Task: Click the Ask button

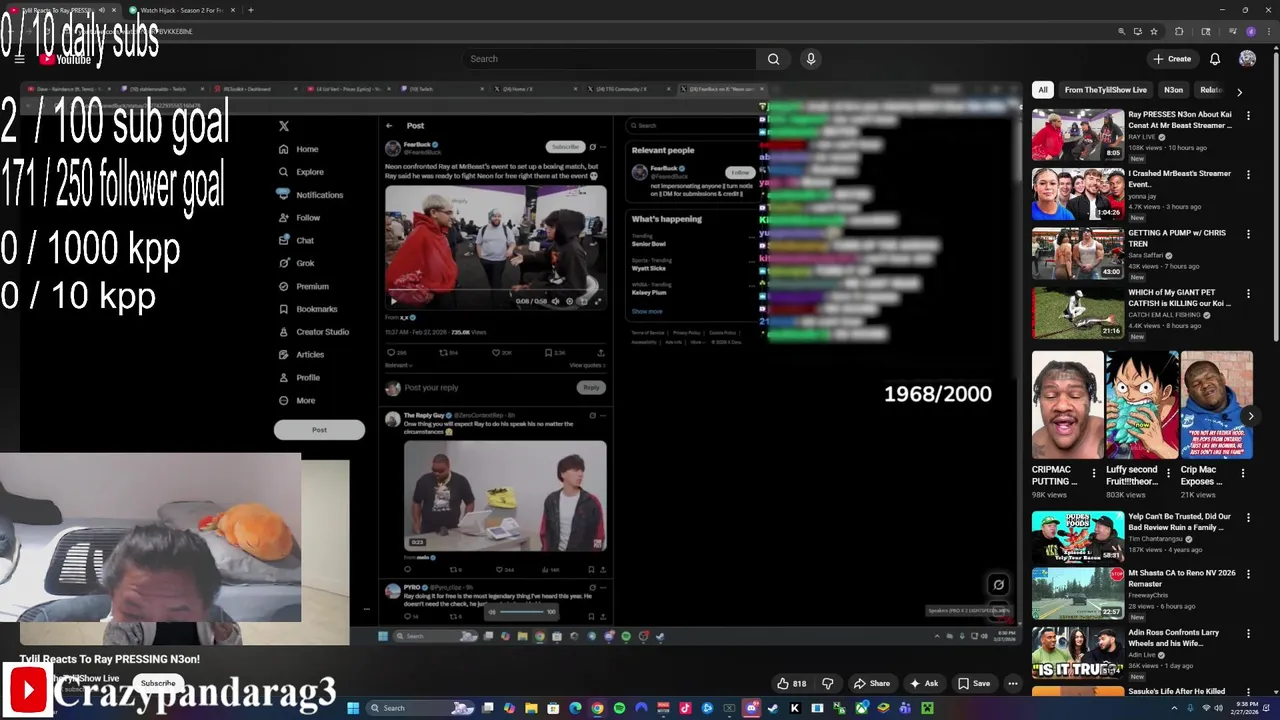Action: pyautogui.click(x=923, y=683)
